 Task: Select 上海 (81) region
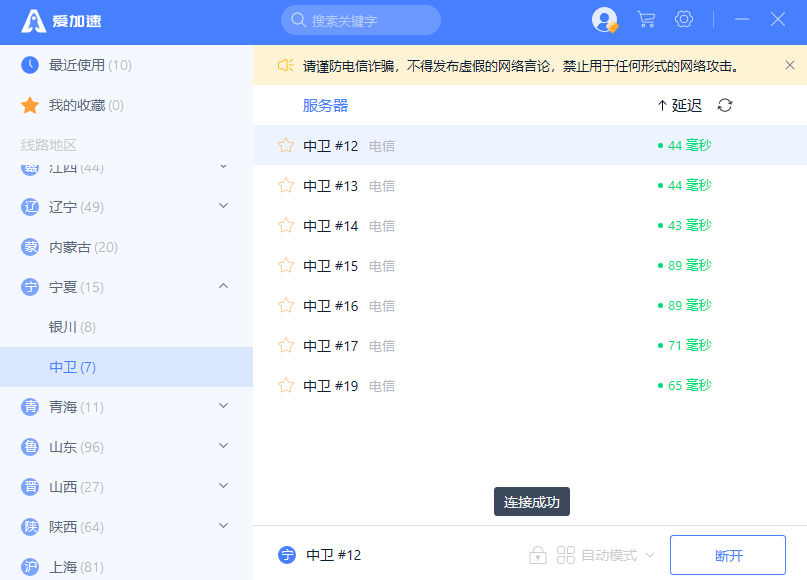(126, 567)
